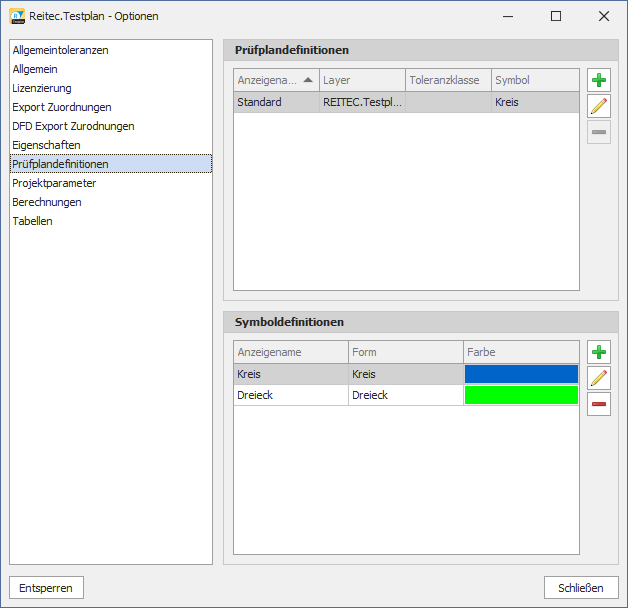Add a new Symboldefinition with green plus

point(599,352)
